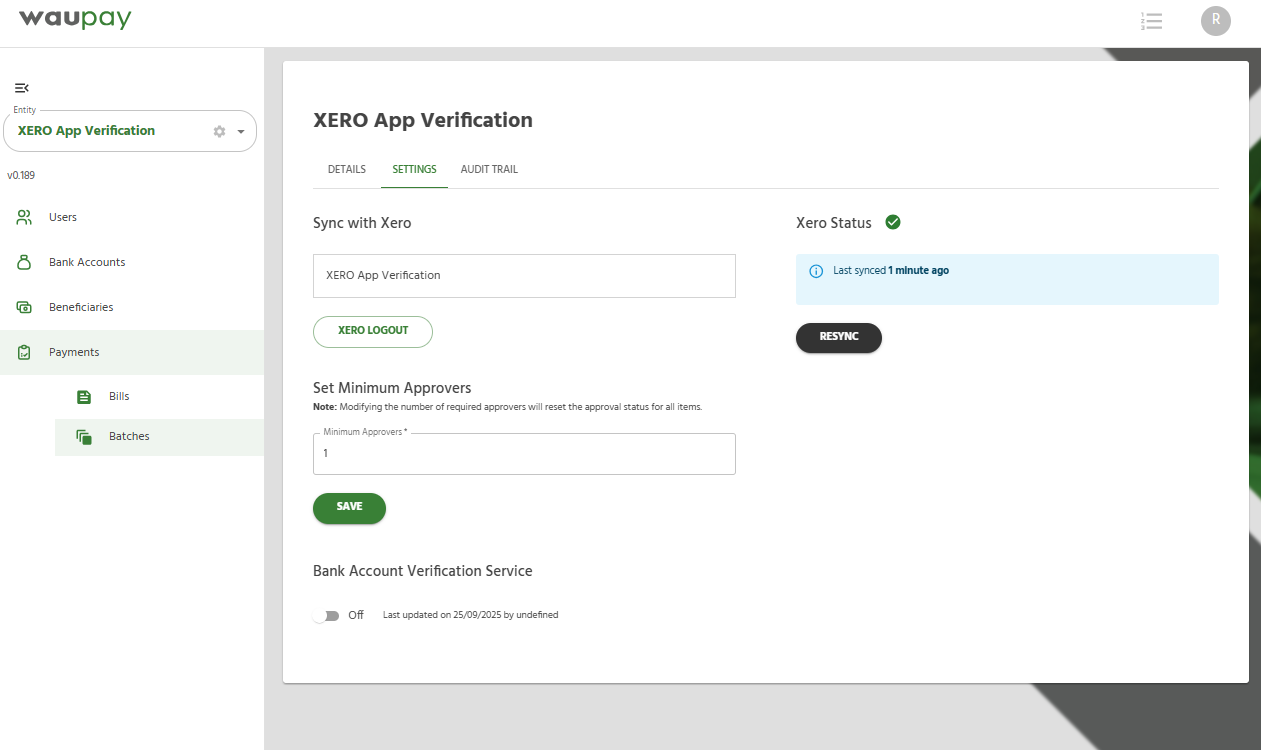Open entity settings gear icon
This screenshot has width=1261, height=750.
(x=220, y=131)
